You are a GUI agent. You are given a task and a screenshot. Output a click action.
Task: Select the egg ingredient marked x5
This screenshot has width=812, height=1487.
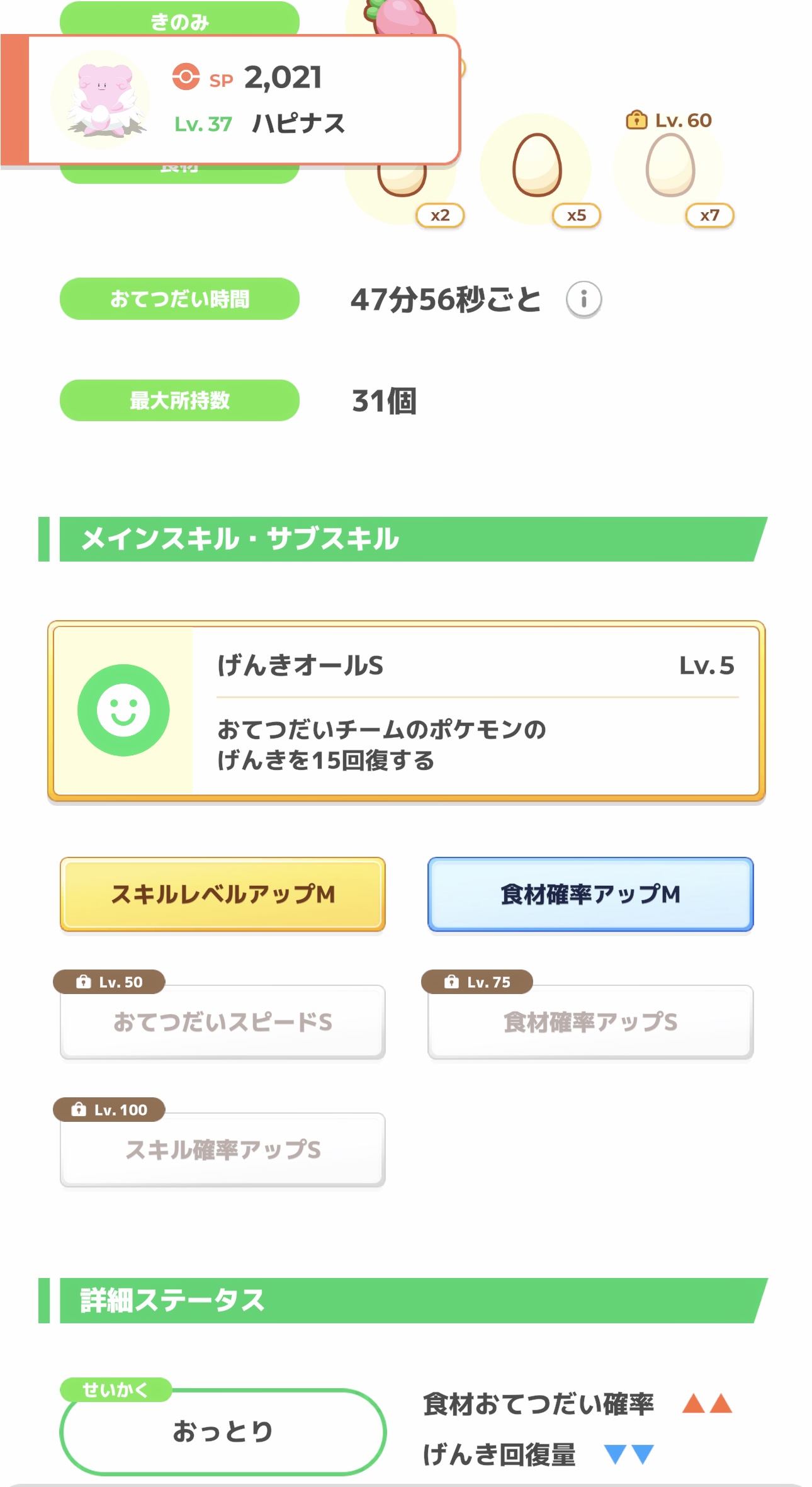point(536,166)
